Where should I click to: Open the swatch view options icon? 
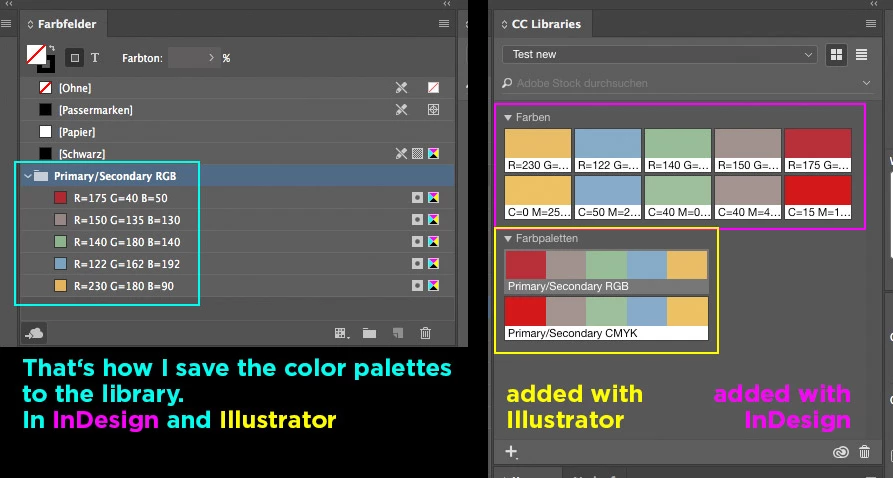click(342, 333)
